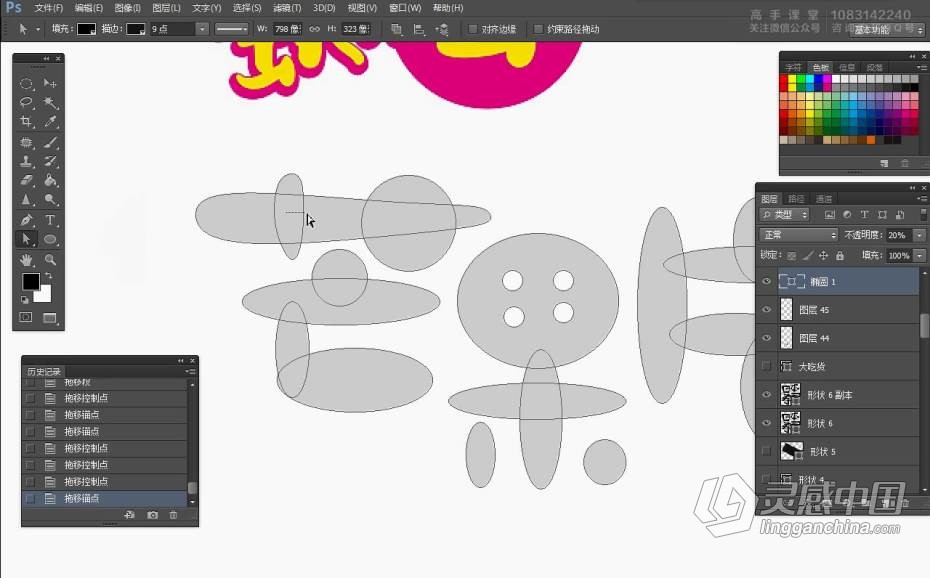
Task: Open the layer fill slider dropdown
Action: point(920,256)
